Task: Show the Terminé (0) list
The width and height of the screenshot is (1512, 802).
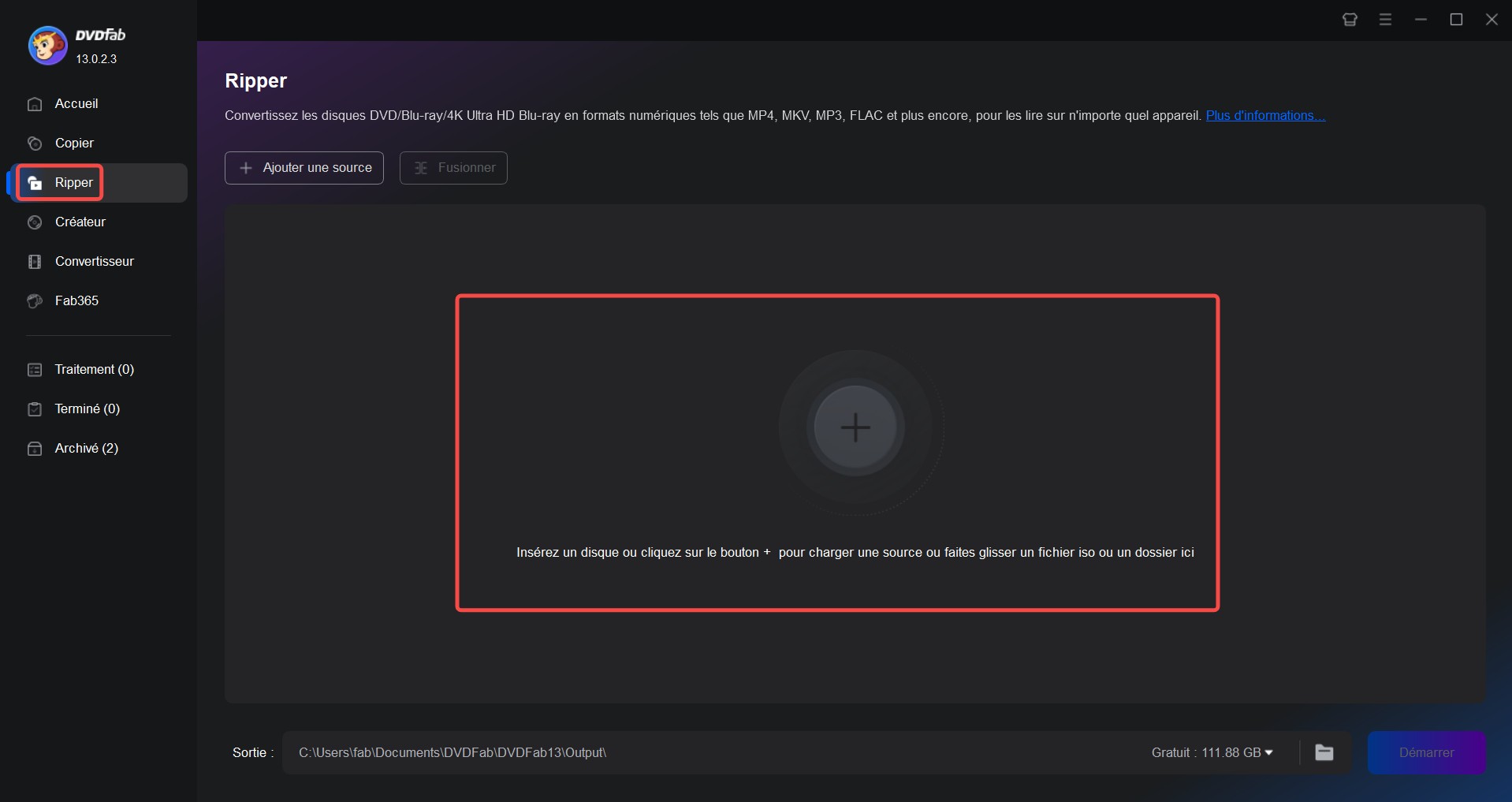Action: 87,408
